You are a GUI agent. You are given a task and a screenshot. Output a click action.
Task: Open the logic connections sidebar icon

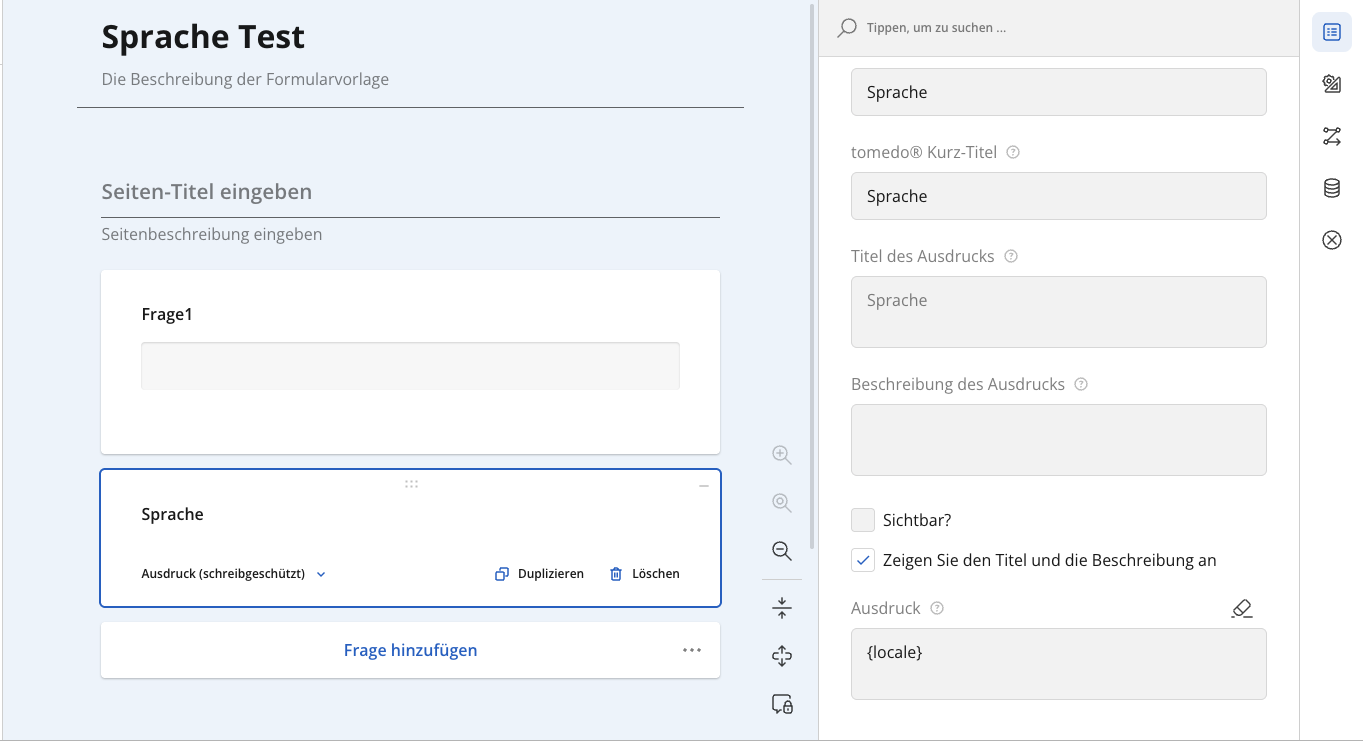pyautogui.click(x=1332, y=136)
